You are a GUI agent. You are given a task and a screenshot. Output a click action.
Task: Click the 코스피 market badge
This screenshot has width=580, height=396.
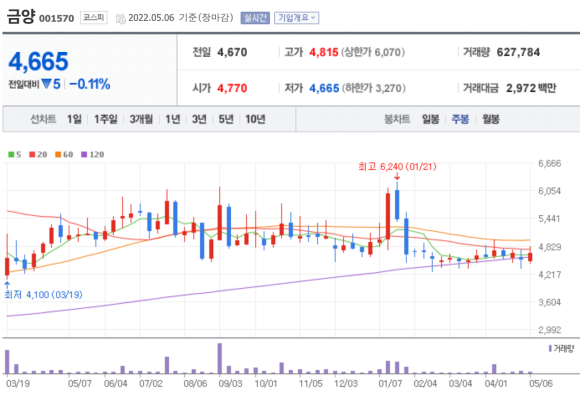94,17
